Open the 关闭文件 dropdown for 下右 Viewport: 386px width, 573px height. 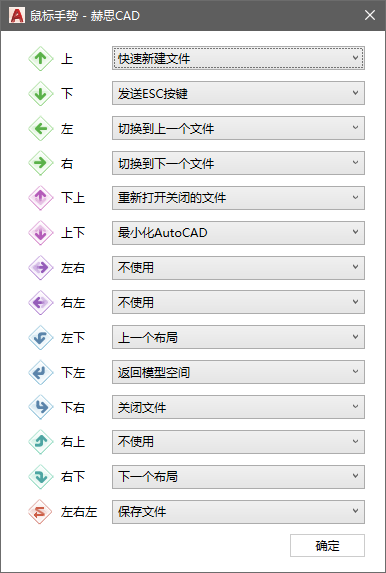[238, 407]
